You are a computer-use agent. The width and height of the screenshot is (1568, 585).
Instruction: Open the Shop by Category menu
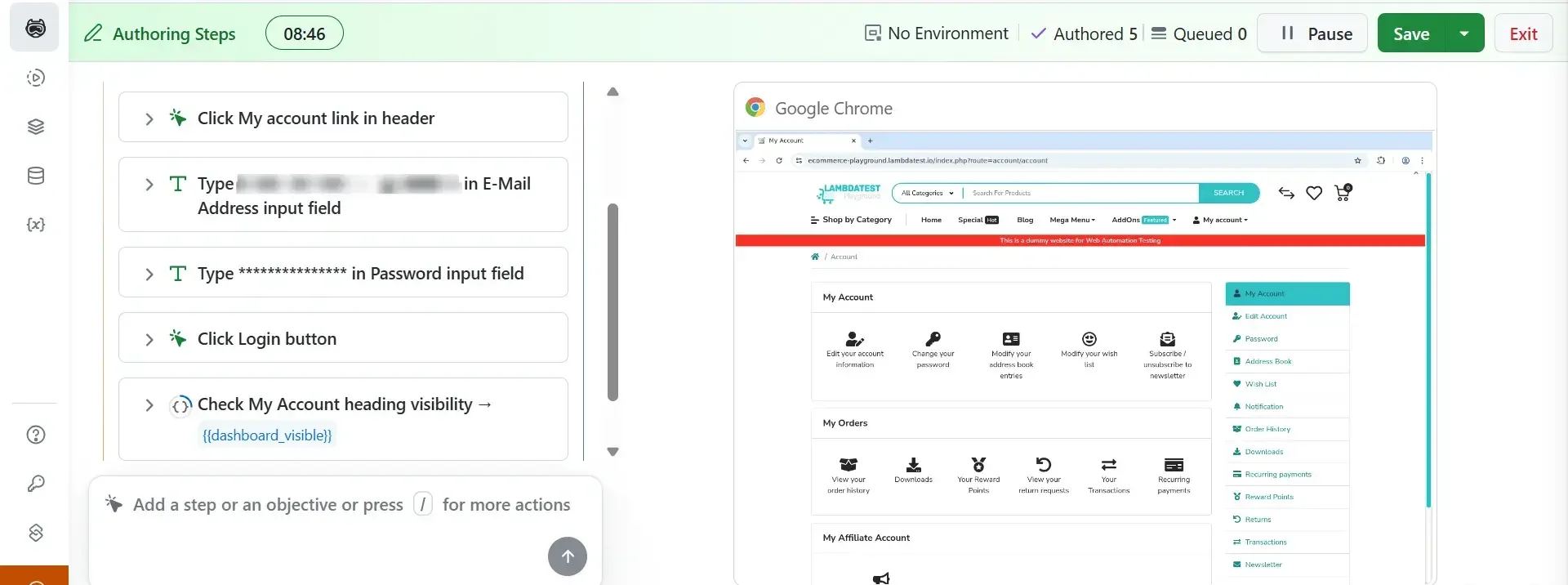850,220
